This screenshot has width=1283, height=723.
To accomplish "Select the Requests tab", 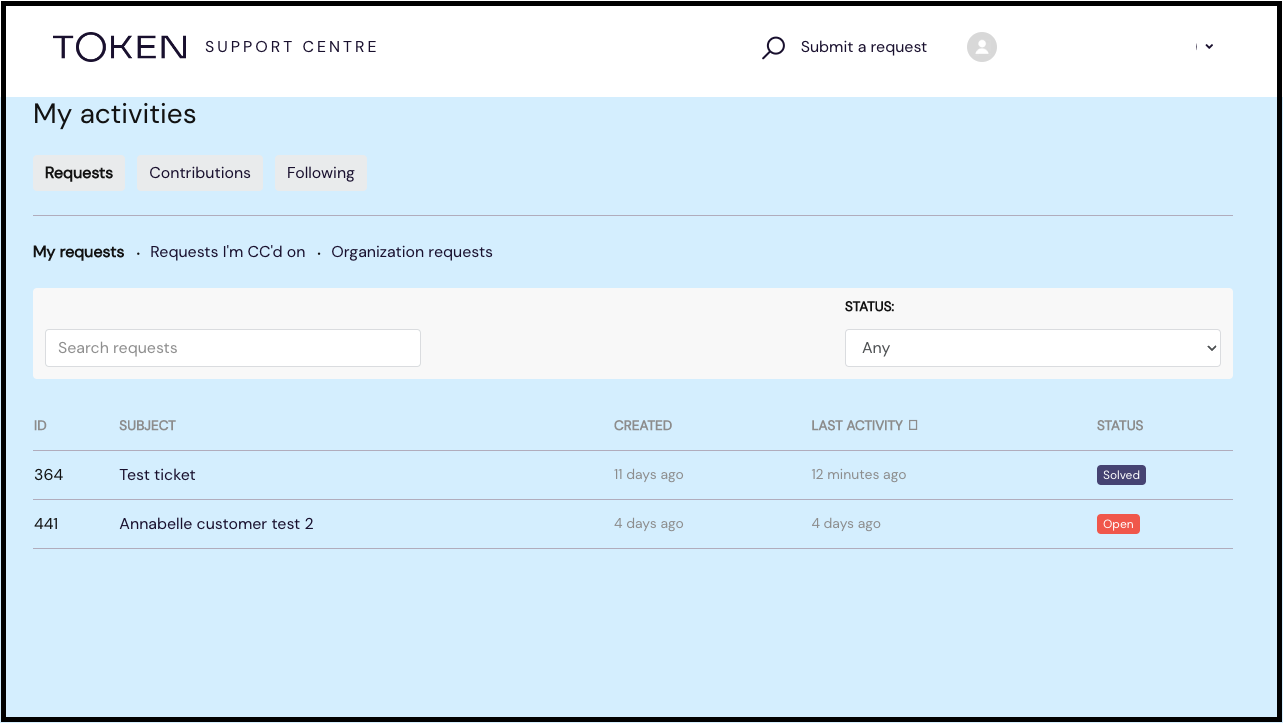I will 79,173.
